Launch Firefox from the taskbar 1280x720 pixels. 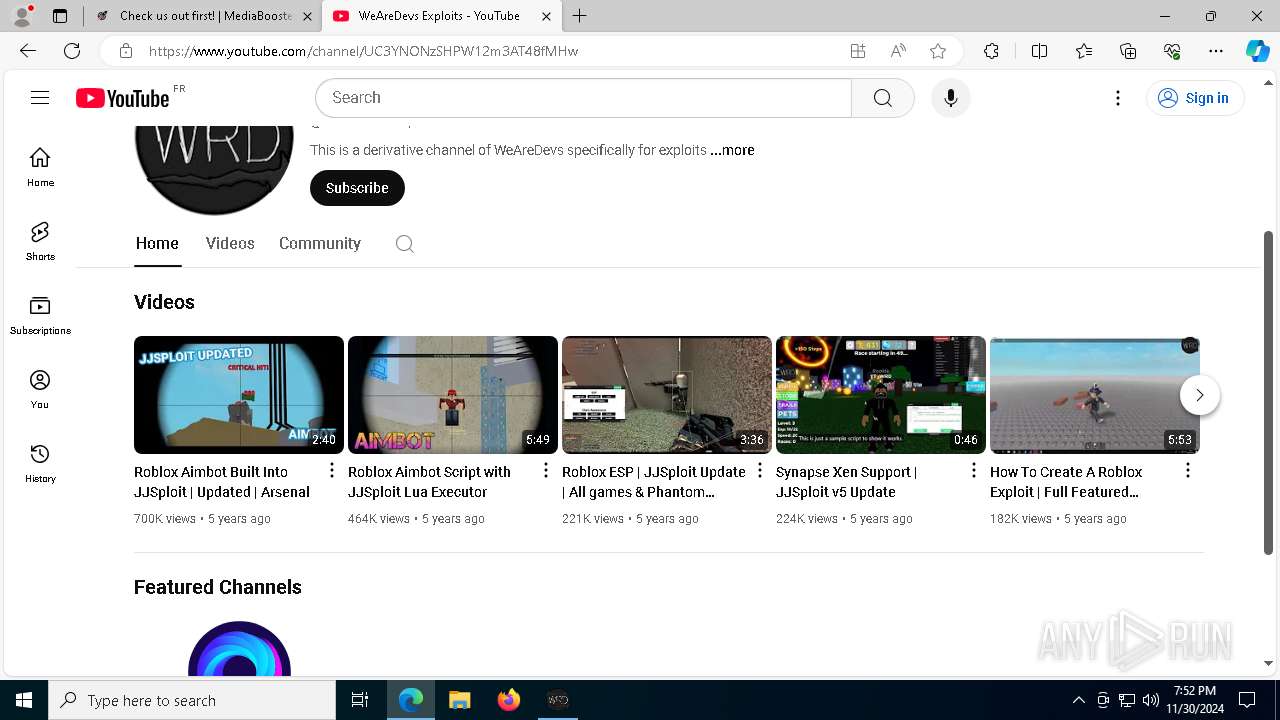pyautogui.click(x=509, y=700)
